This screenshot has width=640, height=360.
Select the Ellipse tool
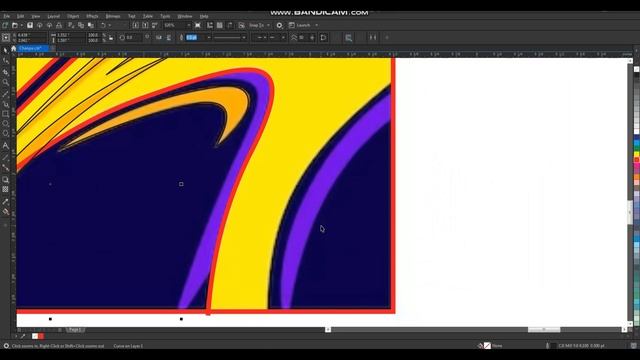tap(5, 124)
